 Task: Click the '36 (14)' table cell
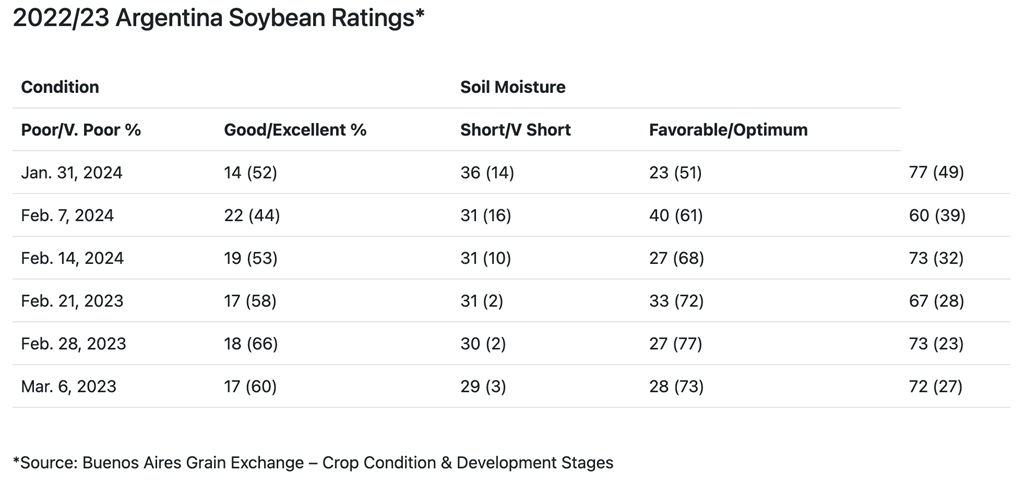486,173
